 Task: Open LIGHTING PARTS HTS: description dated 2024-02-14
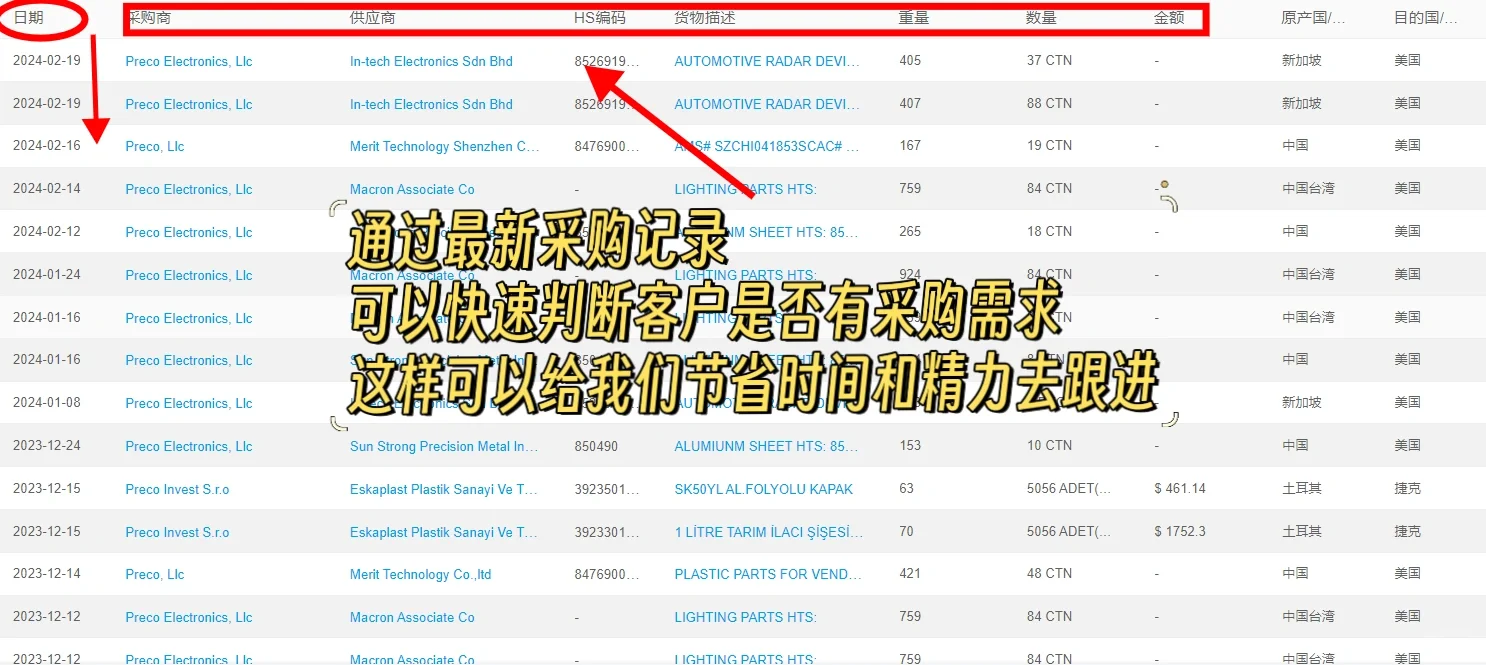(746, 189)
